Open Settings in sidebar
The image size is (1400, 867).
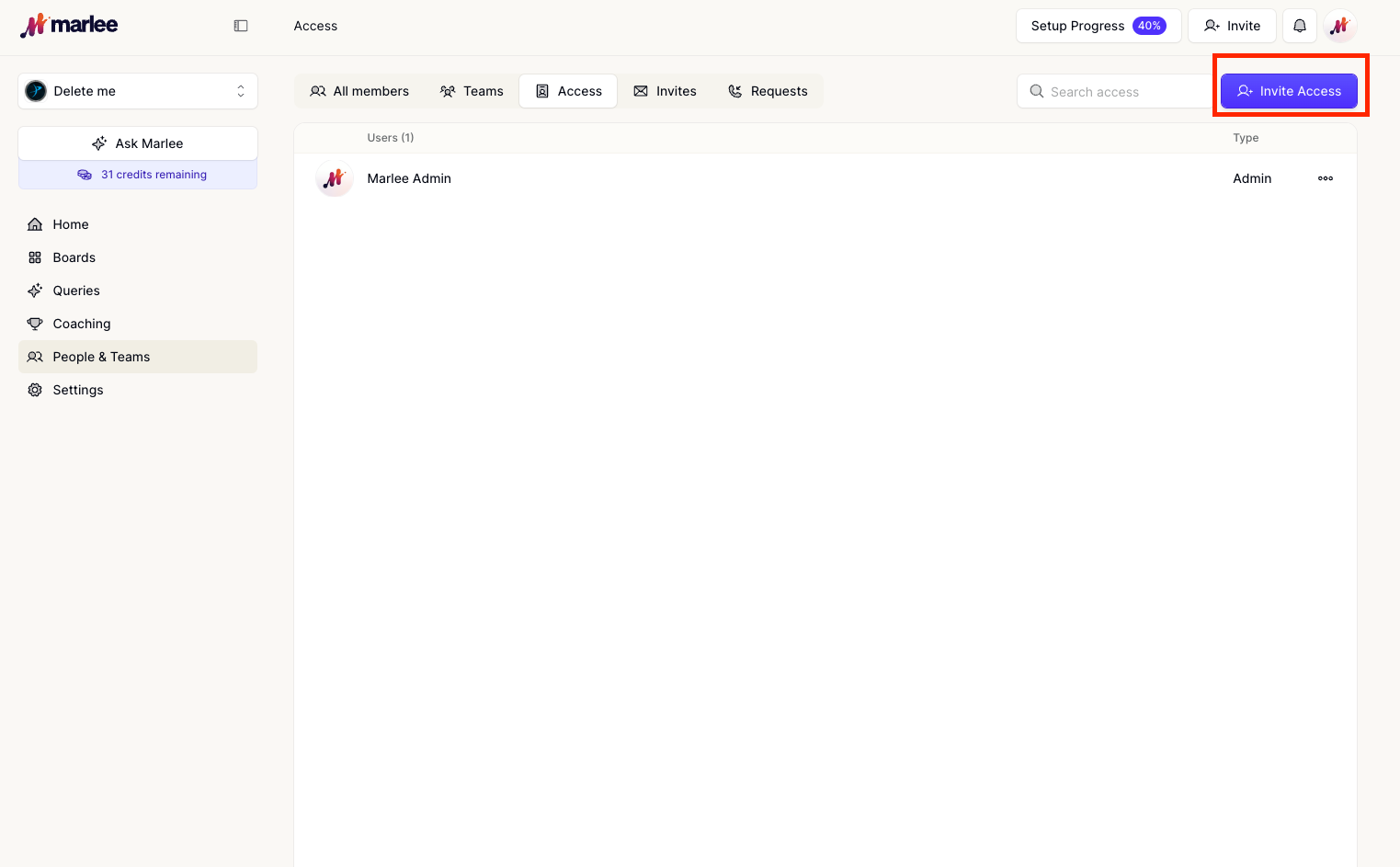tap(138, 390)
